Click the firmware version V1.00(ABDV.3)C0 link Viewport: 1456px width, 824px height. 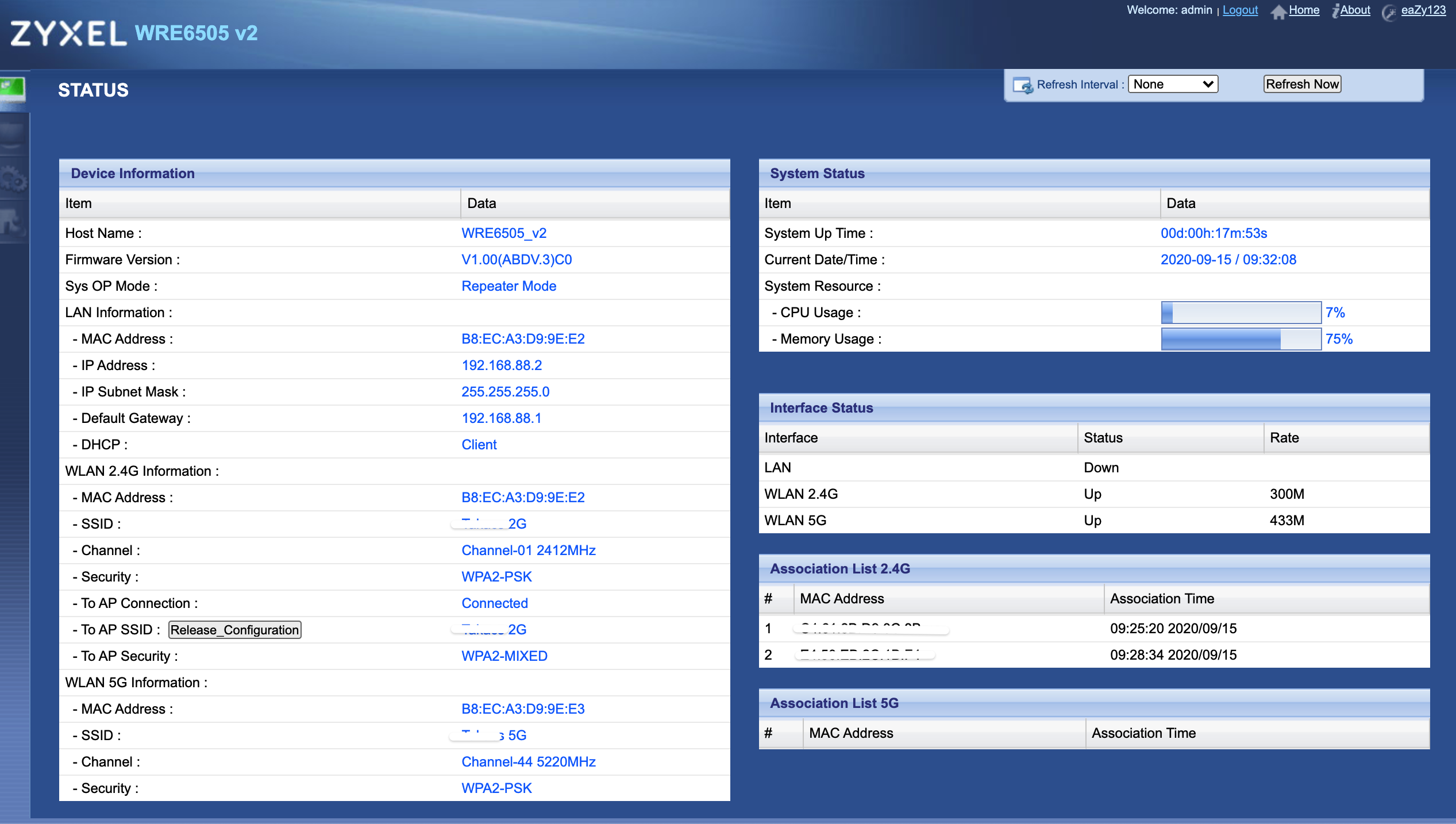click(516, 259)
